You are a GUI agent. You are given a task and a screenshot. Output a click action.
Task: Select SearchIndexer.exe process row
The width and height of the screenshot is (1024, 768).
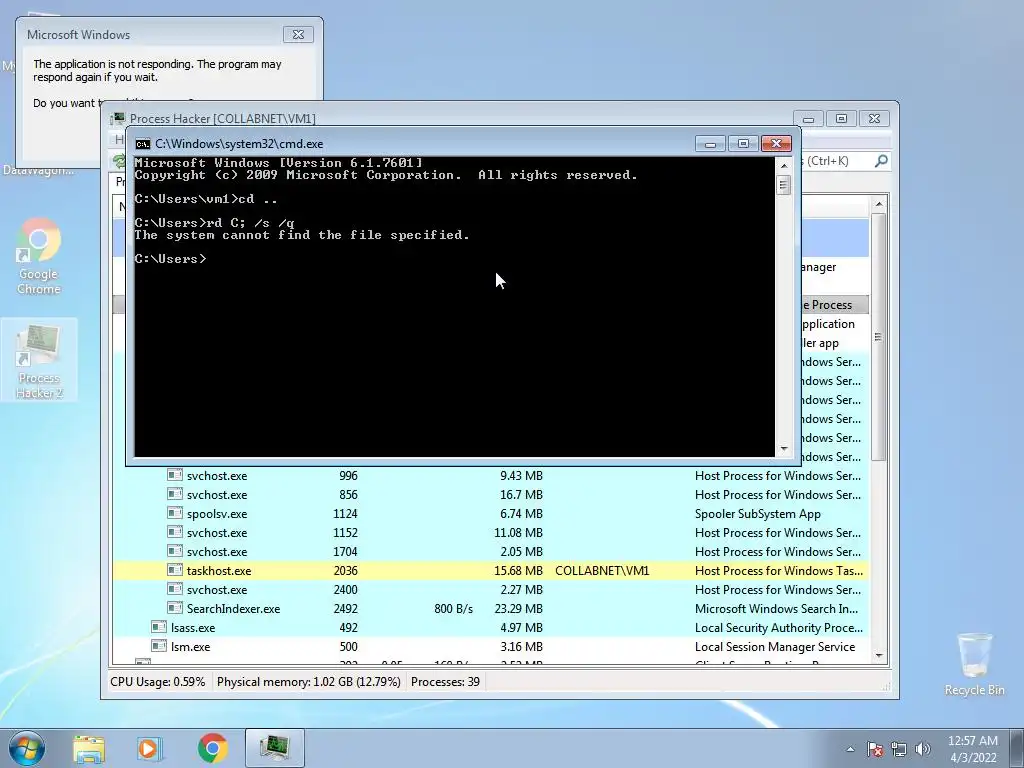click(491, 608)
